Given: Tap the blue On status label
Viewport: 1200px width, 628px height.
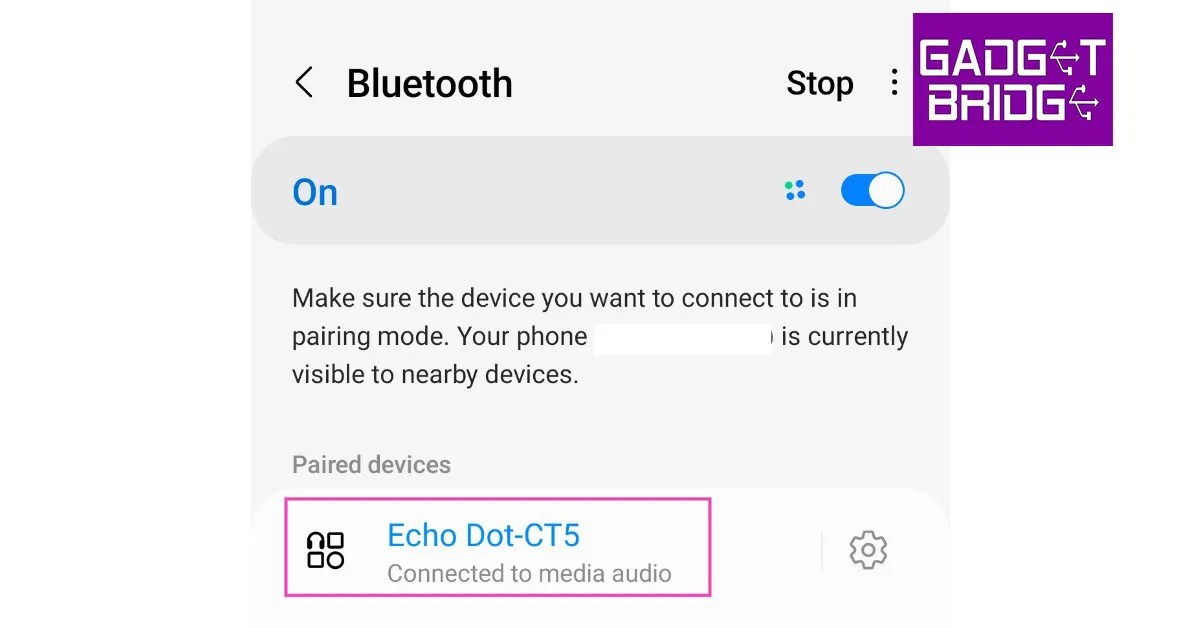Looking at the screenshot, I should pos(315,192).
